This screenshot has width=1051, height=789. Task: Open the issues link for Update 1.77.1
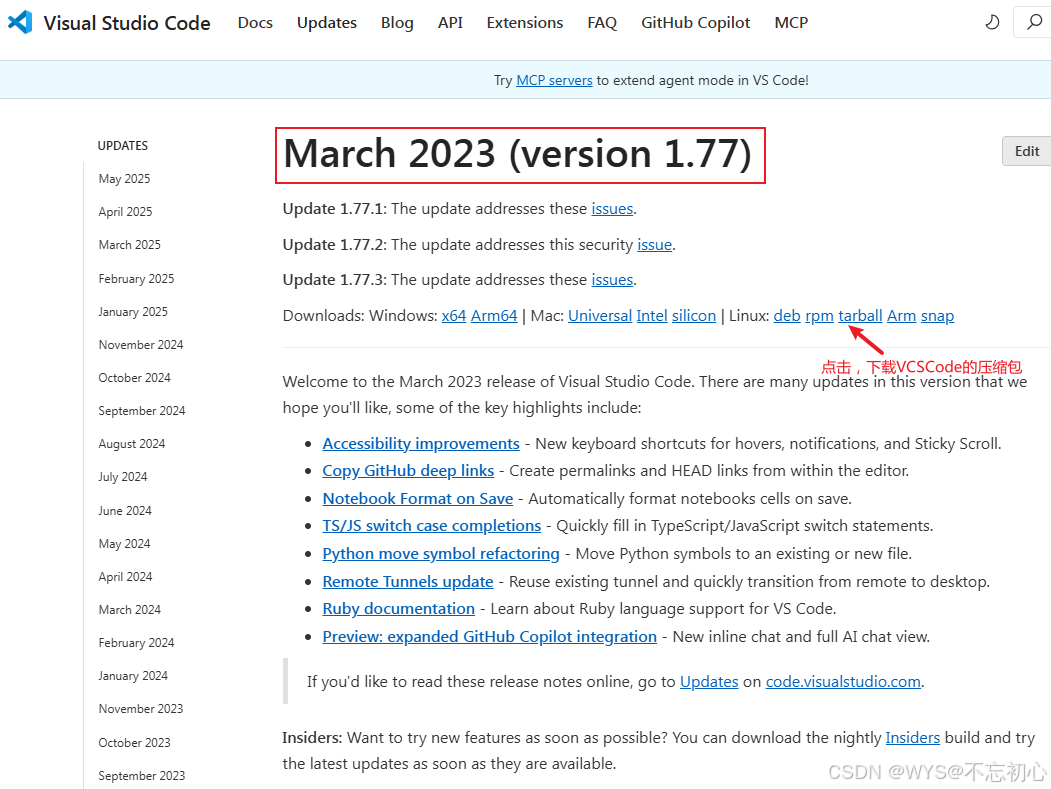(612, 209)
